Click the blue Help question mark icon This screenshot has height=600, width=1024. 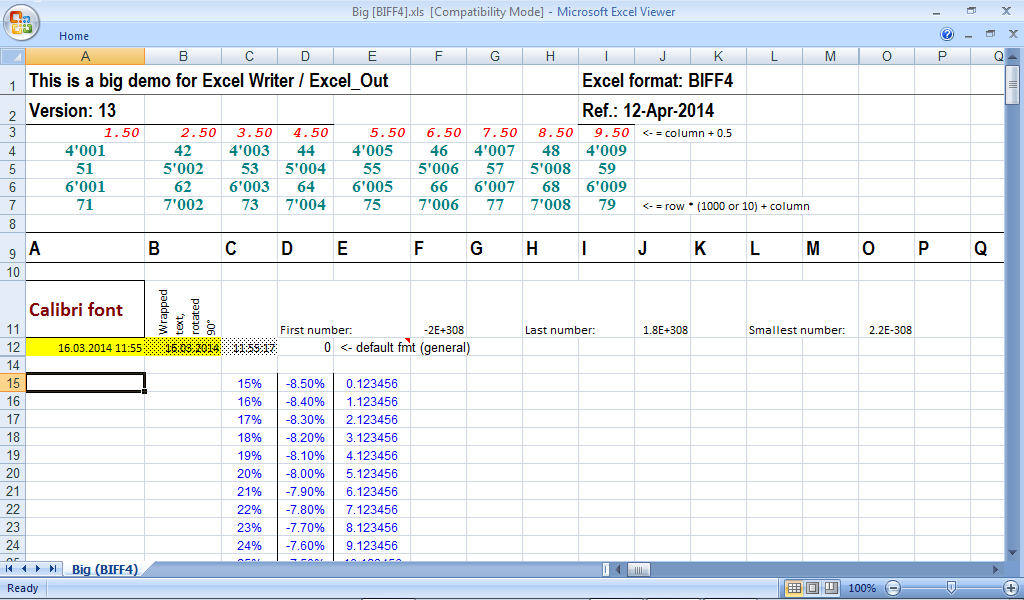click(x=947, y=34)
